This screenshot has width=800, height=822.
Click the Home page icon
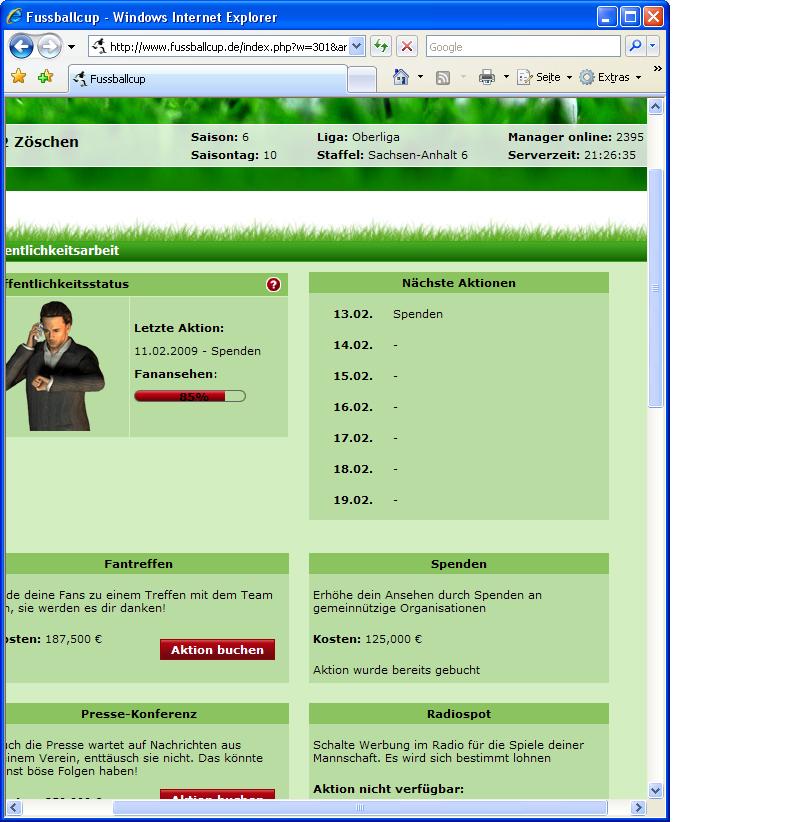point(401,77)
